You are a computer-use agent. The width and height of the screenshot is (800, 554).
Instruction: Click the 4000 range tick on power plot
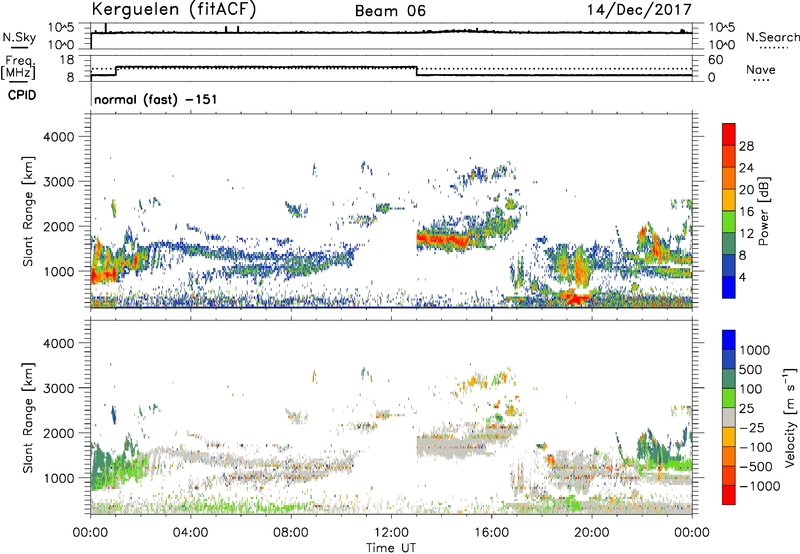click(58, 137)
